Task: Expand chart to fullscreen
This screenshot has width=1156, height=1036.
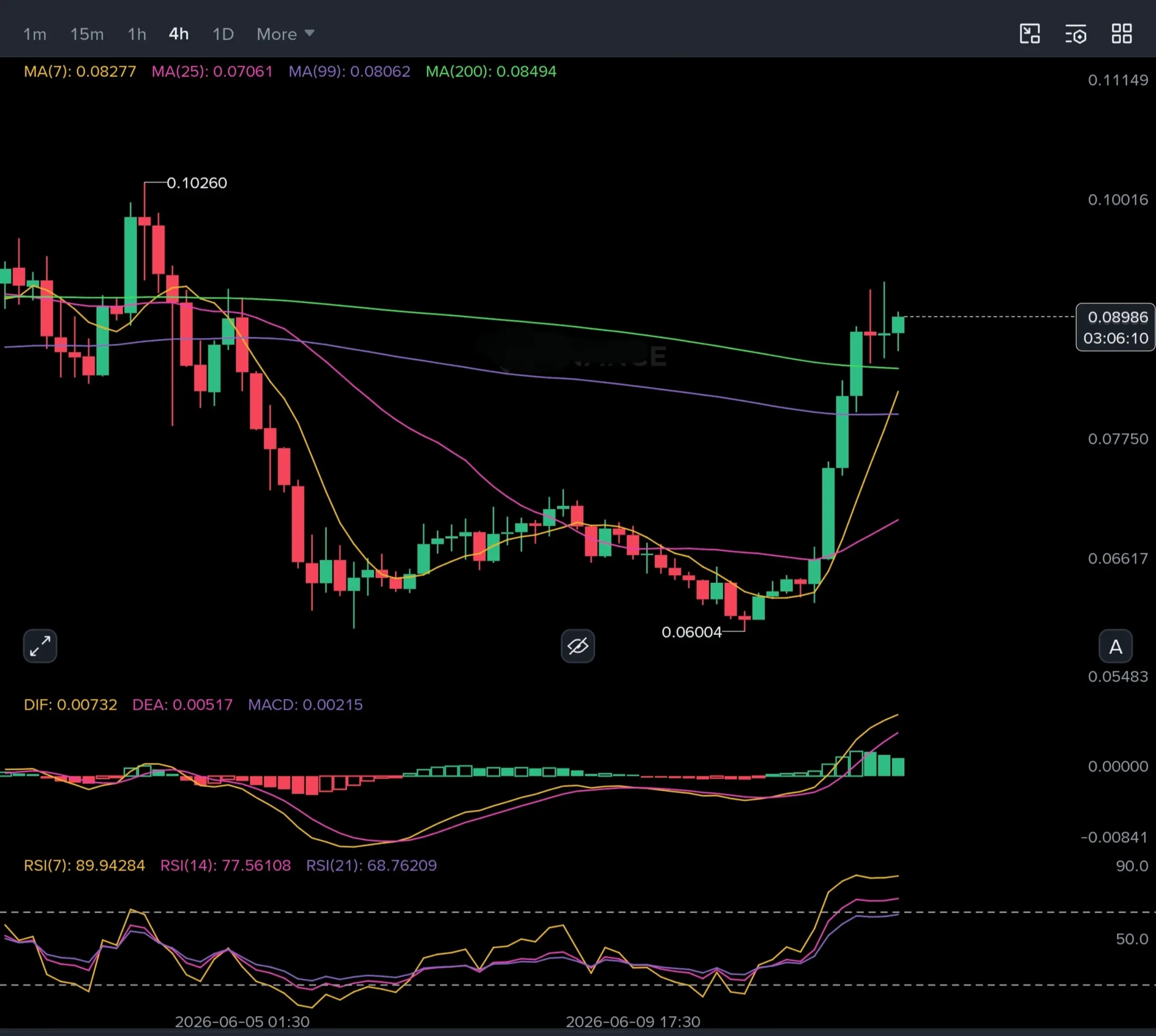Action: point(40,646)
